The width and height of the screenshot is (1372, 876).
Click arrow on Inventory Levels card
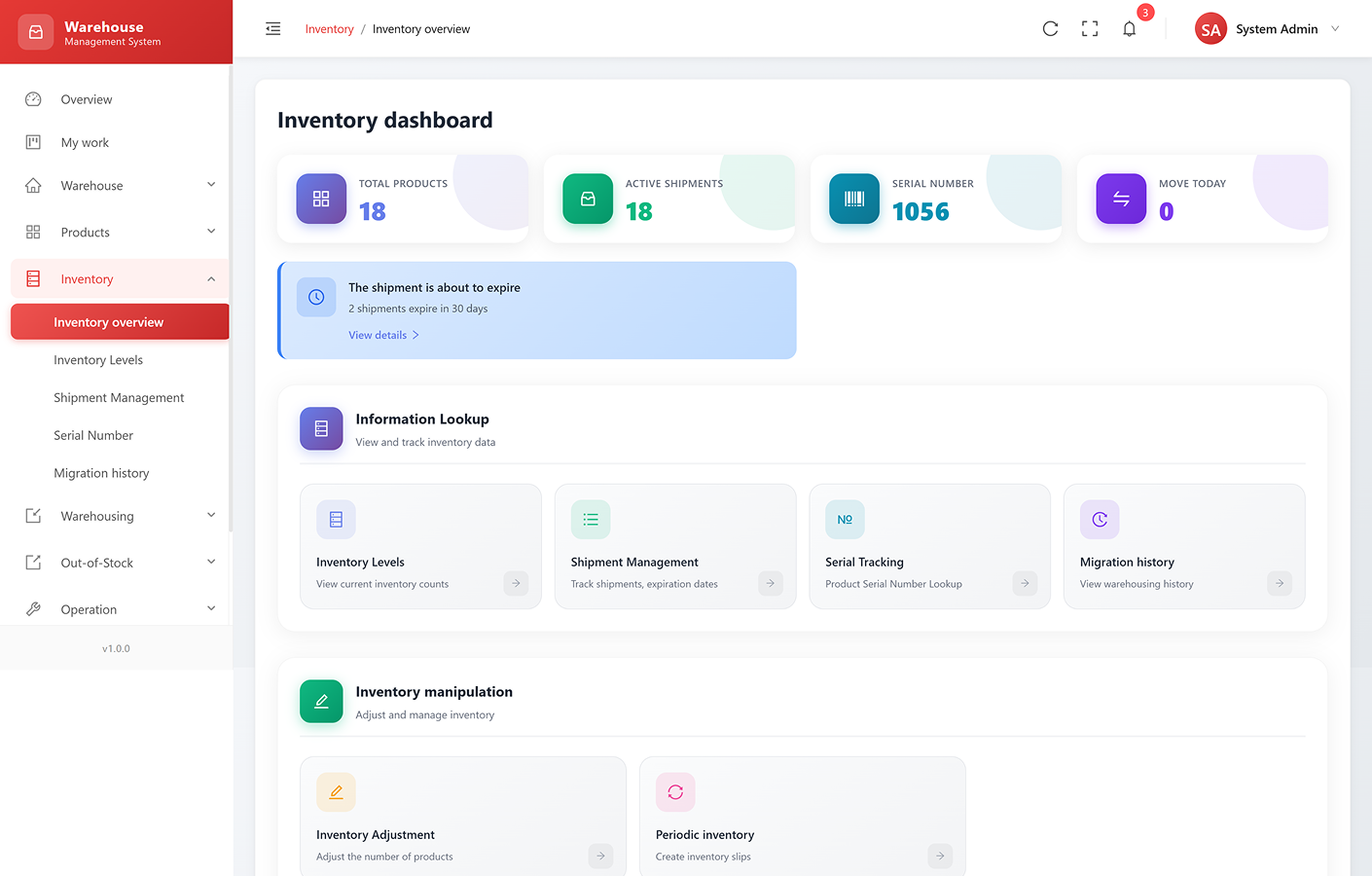[x=516, y=583]
